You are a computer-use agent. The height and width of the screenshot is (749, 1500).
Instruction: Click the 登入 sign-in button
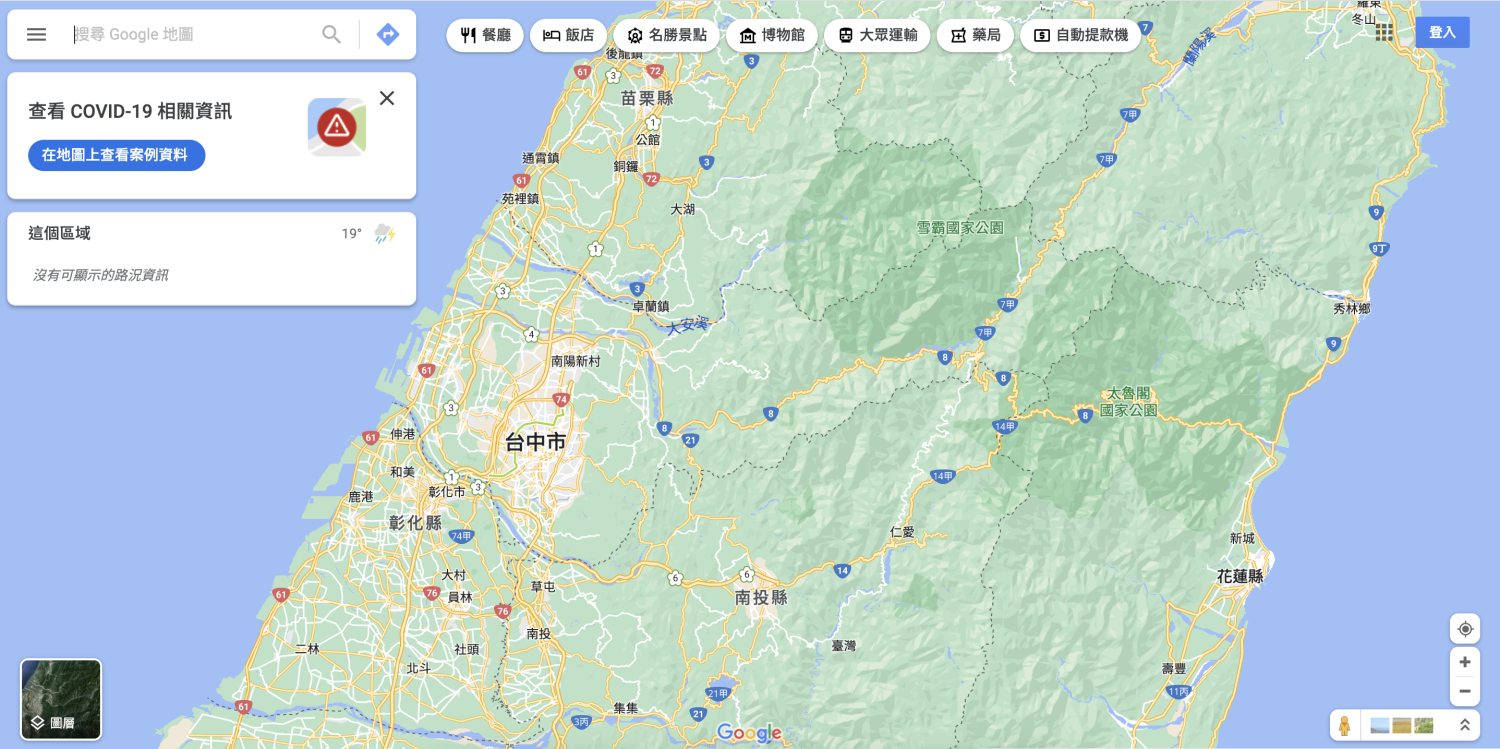click(x=1442, y=32)
